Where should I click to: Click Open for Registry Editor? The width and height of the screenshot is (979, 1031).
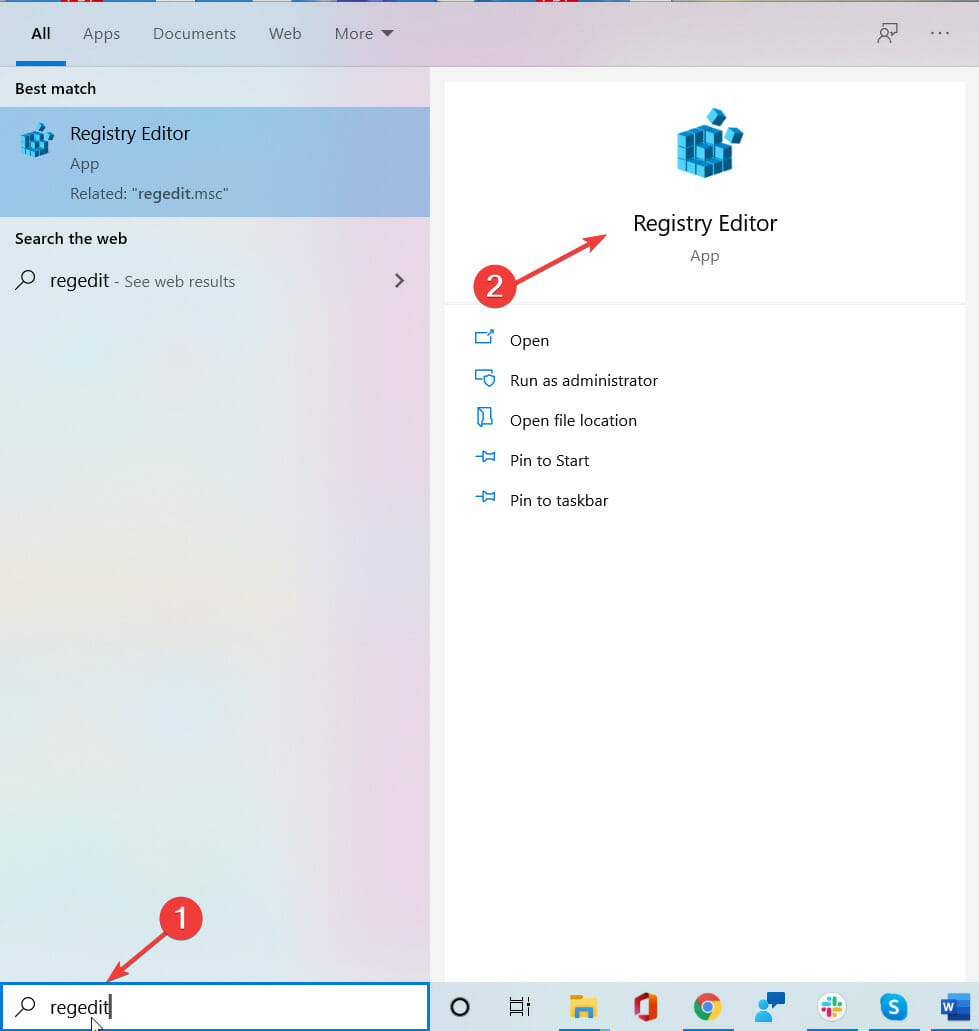tap(529, 341)
